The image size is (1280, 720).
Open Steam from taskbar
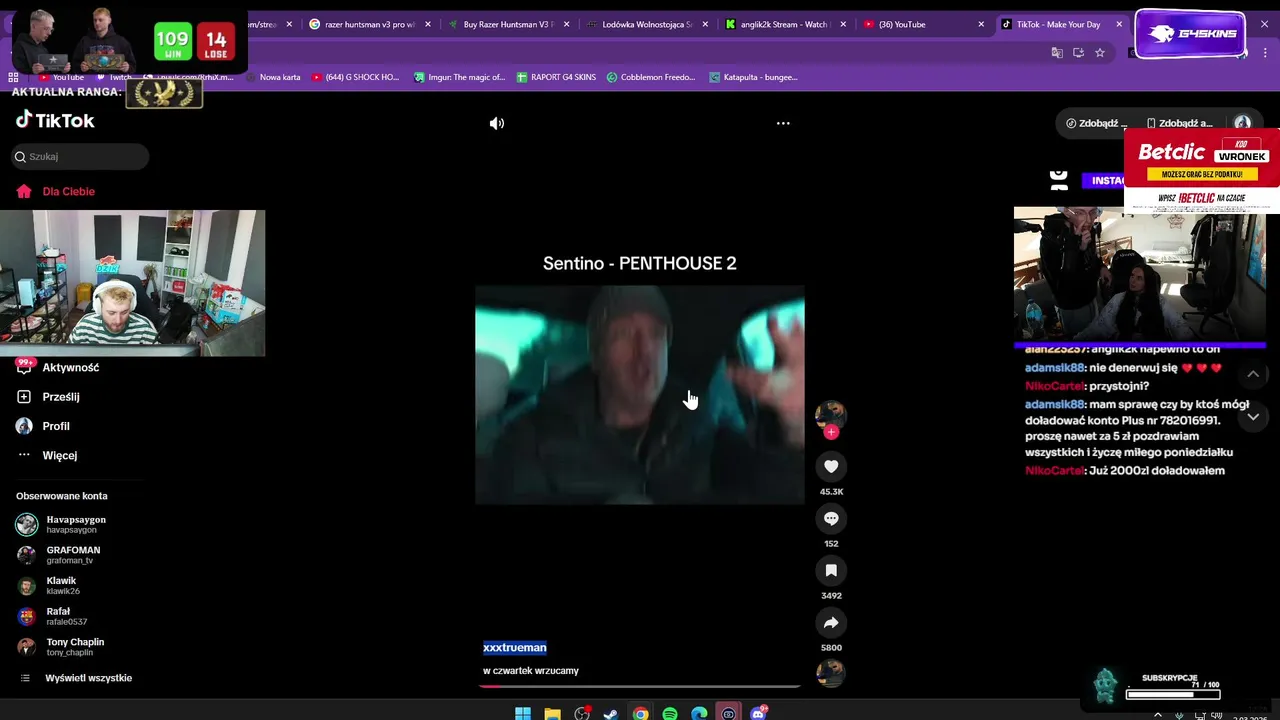coord(611,713)
